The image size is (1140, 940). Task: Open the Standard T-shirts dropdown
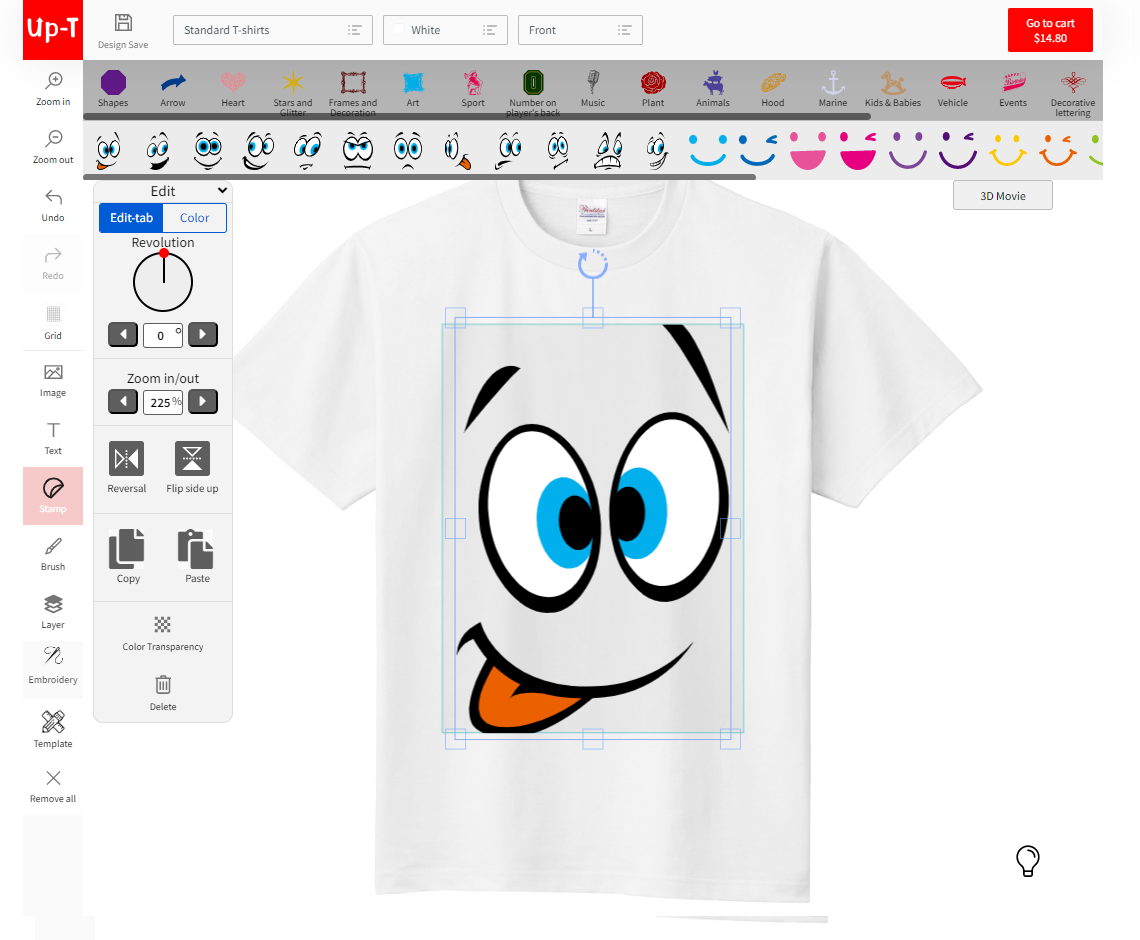coord(273,30)
